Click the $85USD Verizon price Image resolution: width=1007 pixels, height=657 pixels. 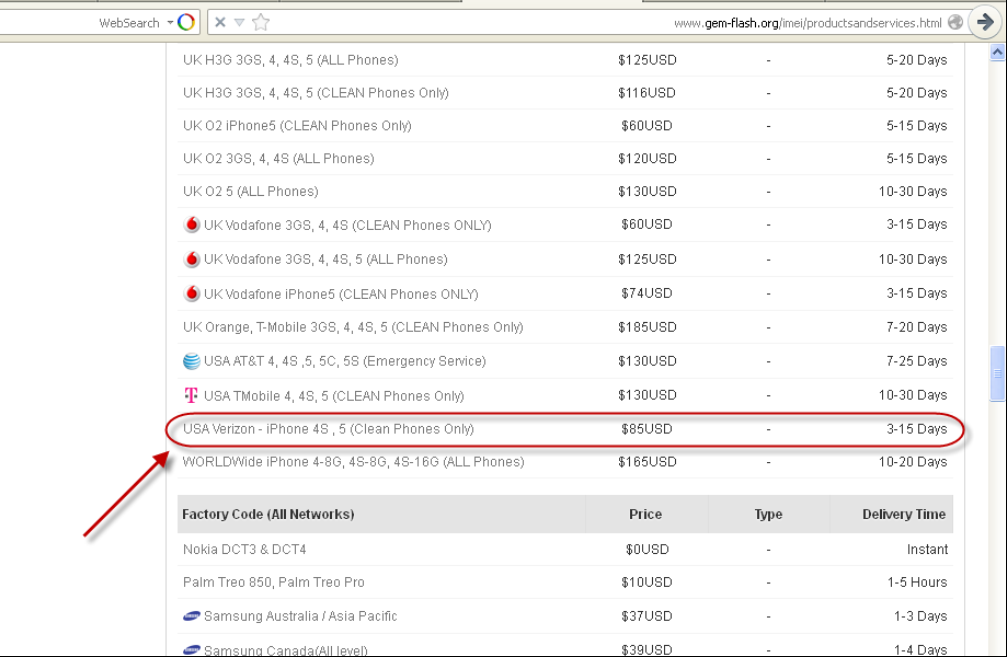pos(646,429)
